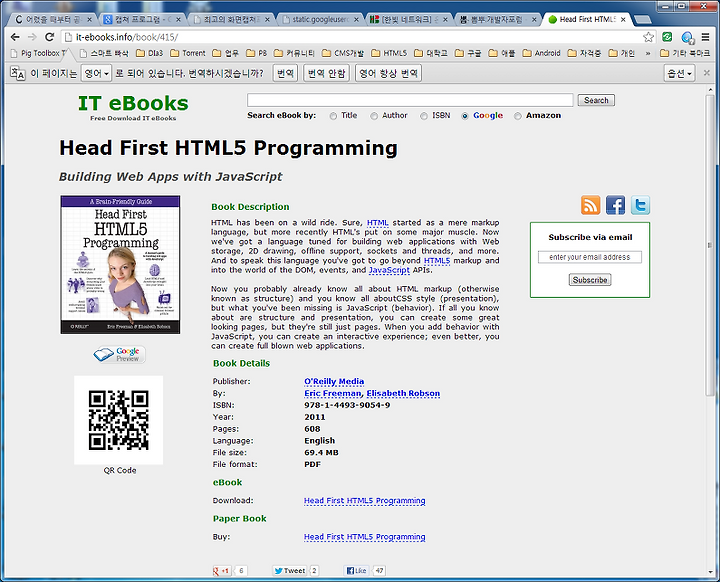Image resolution: width=720 pixels, height=582 pixels.
Task: Click the Download Head First HTML5 Programming link
Action: click(x=365, y=500)
